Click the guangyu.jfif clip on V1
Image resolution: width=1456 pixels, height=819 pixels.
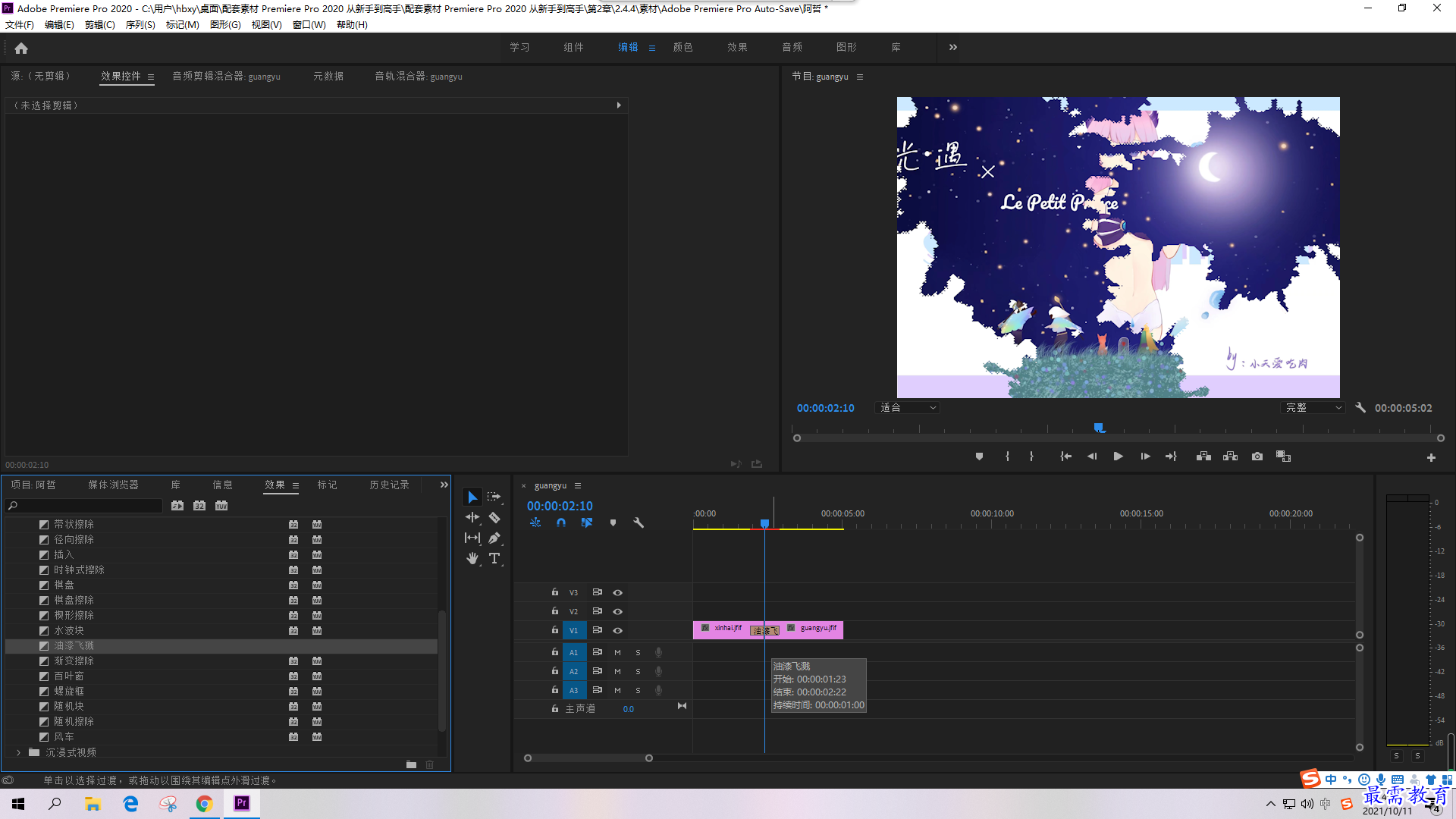811,629
